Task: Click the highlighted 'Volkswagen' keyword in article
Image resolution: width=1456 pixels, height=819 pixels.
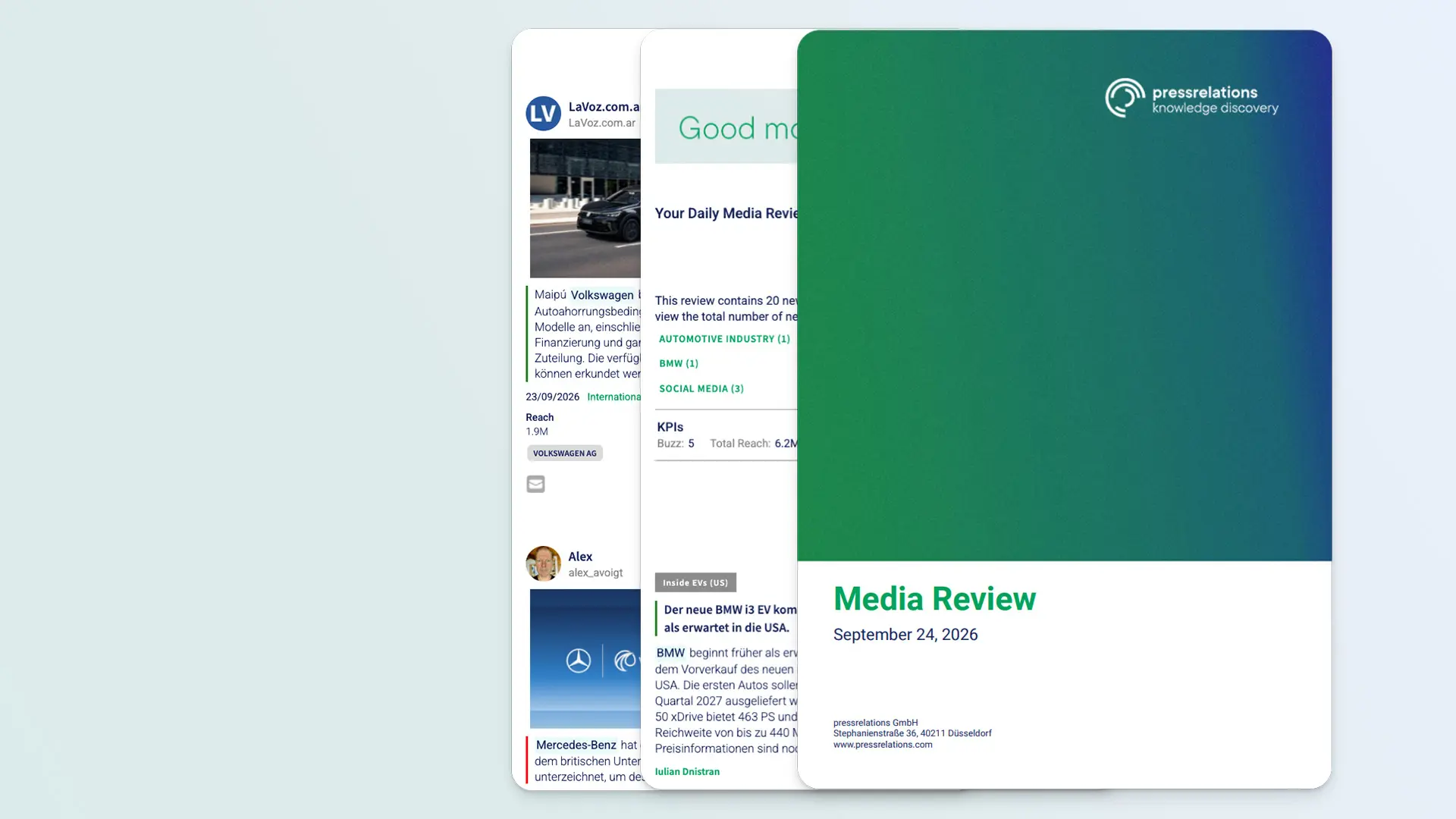Action: point(602,295)
